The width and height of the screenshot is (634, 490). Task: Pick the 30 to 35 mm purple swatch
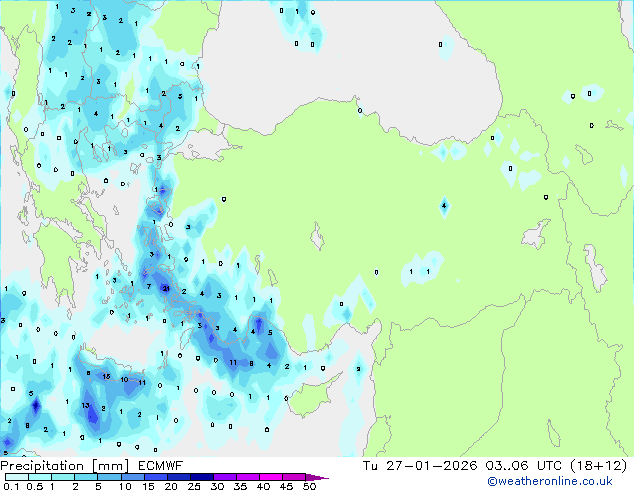[x=225, y=477]
